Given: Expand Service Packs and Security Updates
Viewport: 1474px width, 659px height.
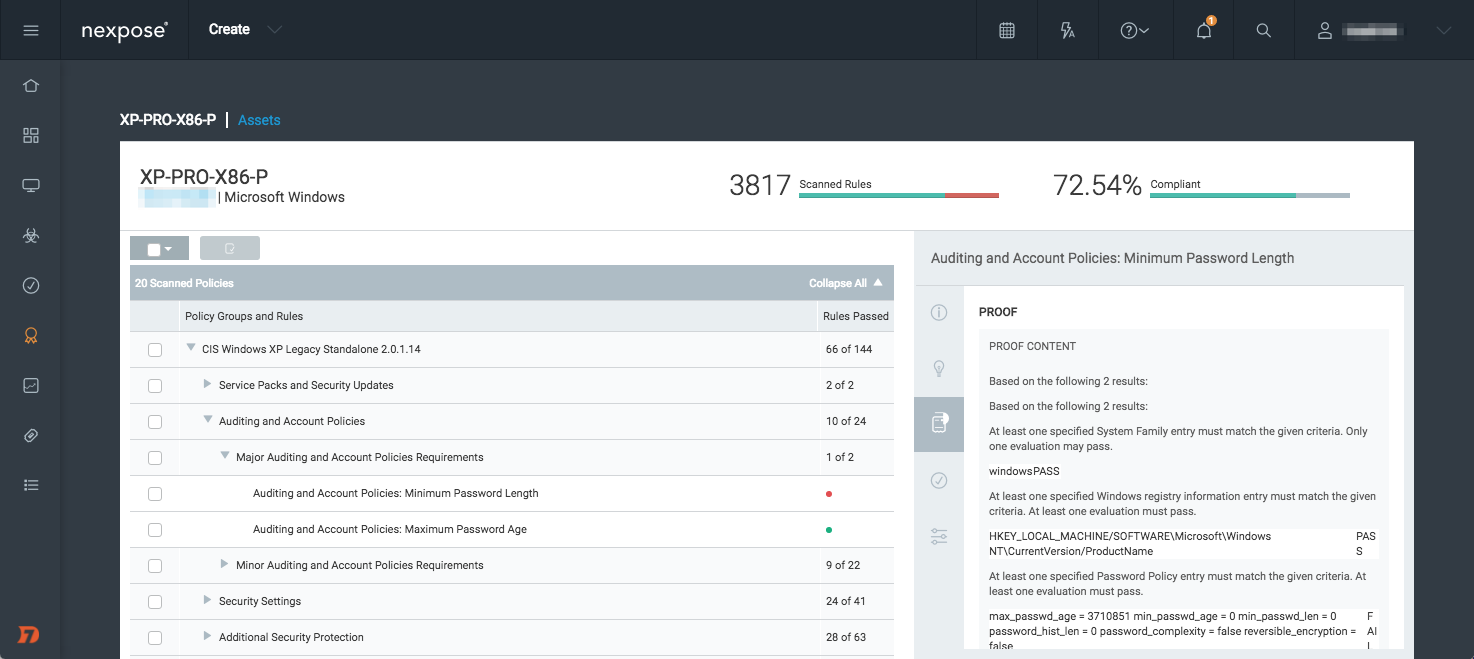Looking at the screenshot, I should [208, 384].
